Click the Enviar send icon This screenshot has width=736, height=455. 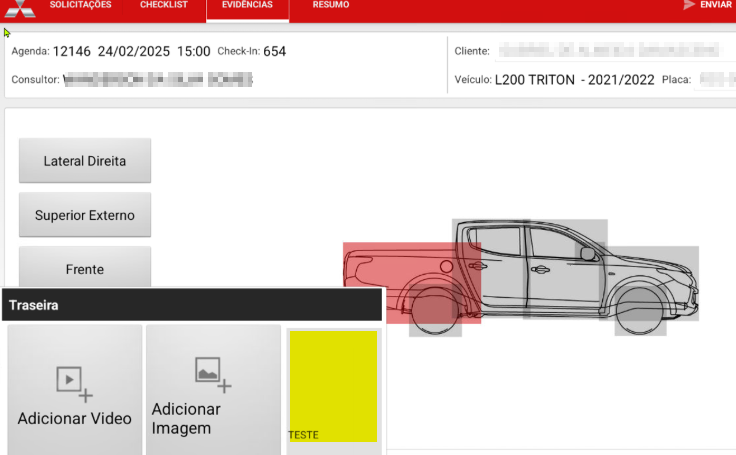[x=689, y=5]
